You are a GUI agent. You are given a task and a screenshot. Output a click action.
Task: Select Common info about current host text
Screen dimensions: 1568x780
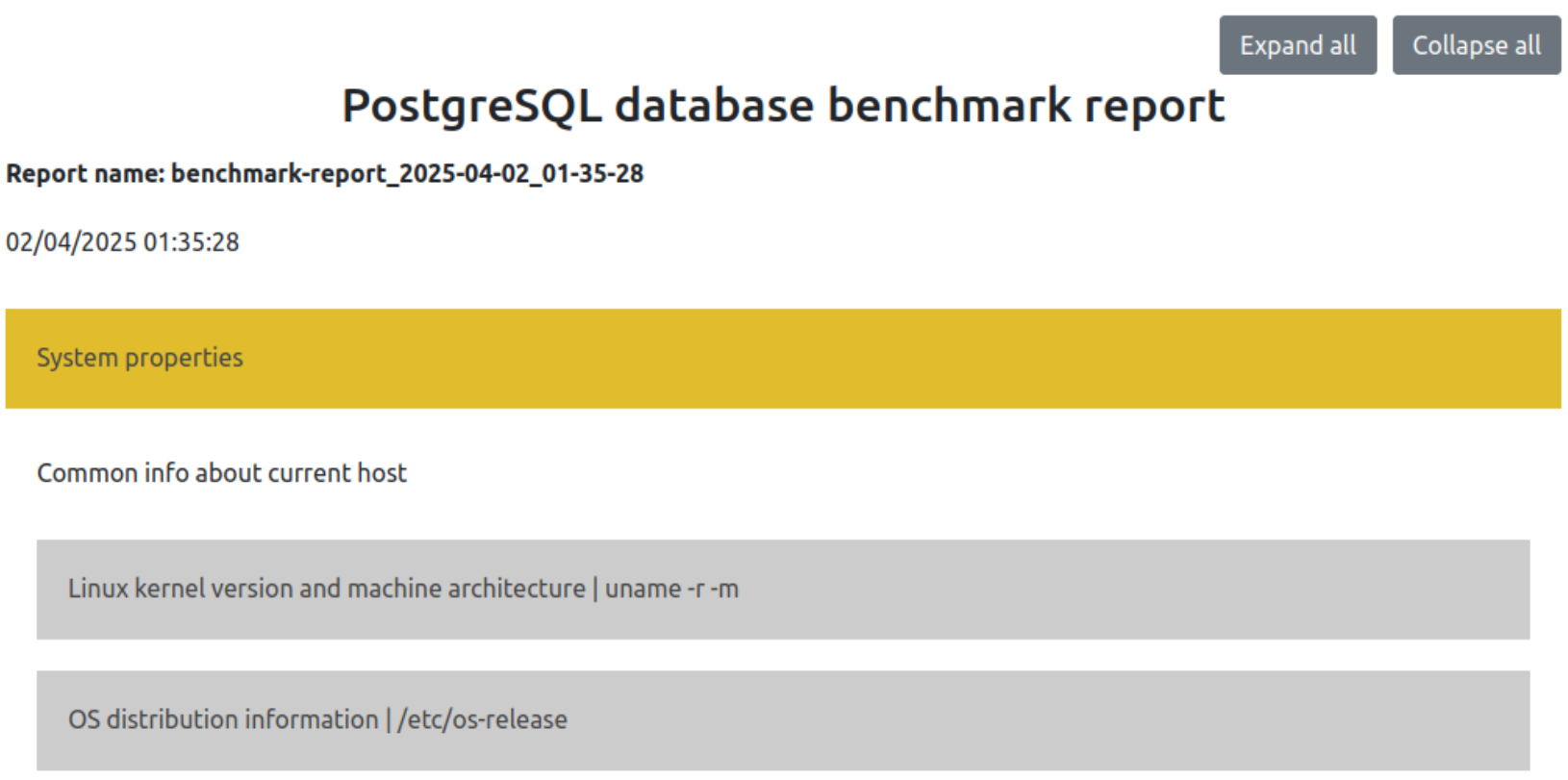[x=221, y=473]
